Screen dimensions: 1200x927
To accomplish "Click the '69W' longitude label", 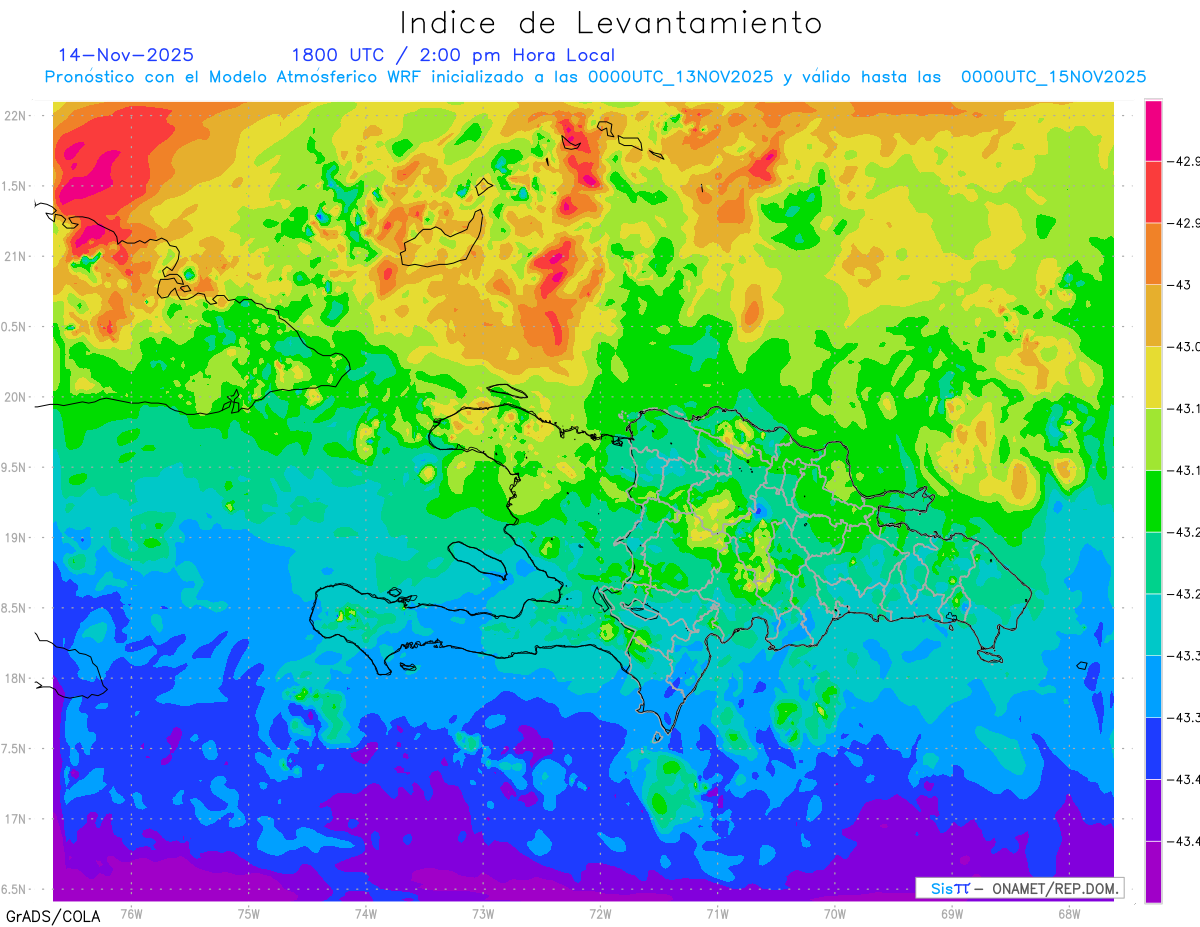I will [x=952, y=912].
